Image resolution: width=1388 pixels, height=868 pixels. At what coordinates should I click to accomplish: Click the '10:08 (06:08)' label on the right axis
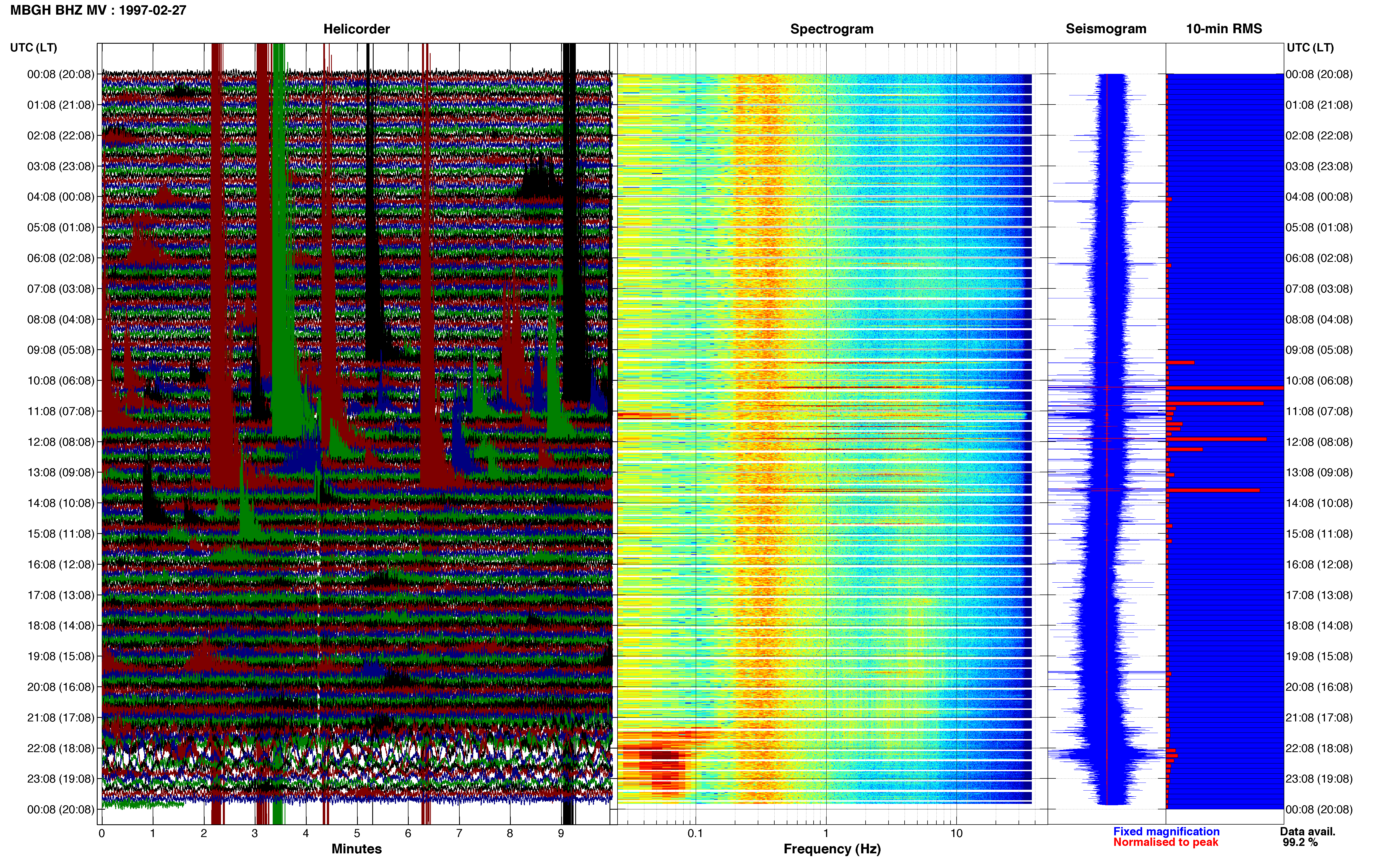[1319, 380]
